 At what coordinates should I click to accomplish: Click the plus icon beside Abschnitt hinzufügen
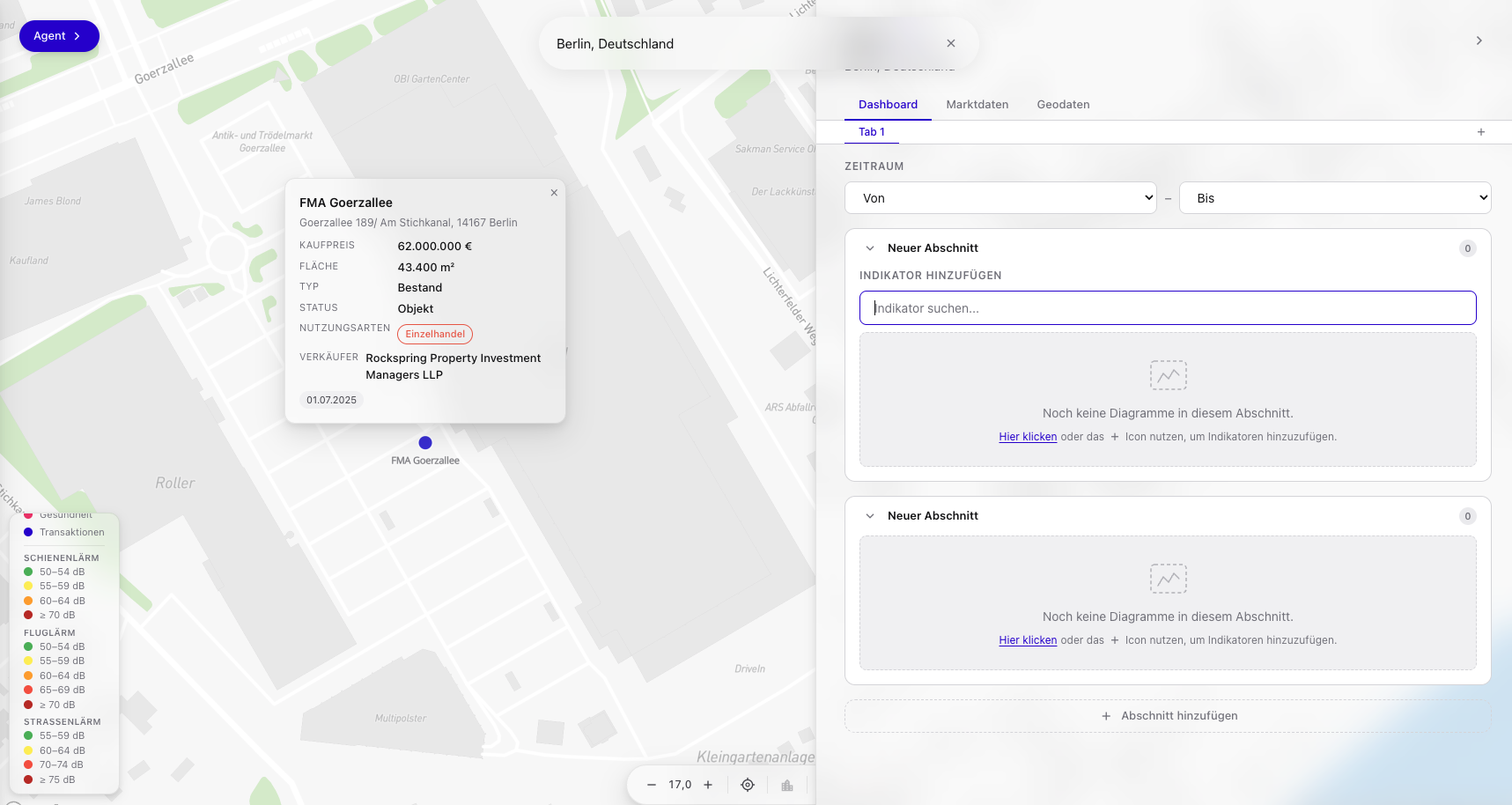tap(1106, 716)
